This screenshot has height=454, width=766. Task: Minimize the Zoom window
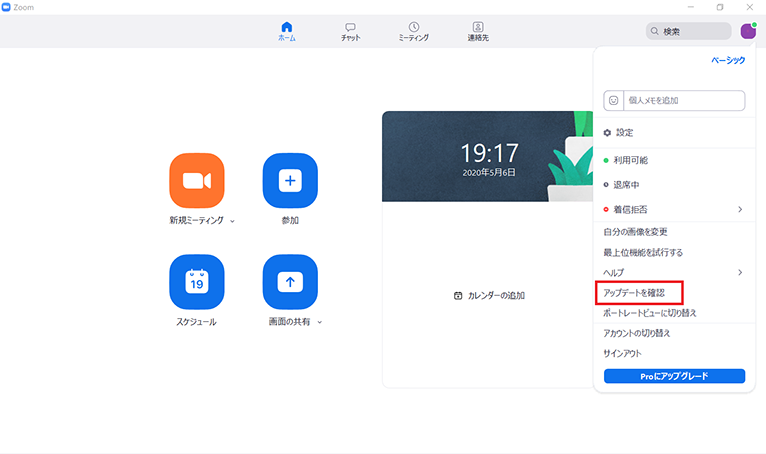690,7
